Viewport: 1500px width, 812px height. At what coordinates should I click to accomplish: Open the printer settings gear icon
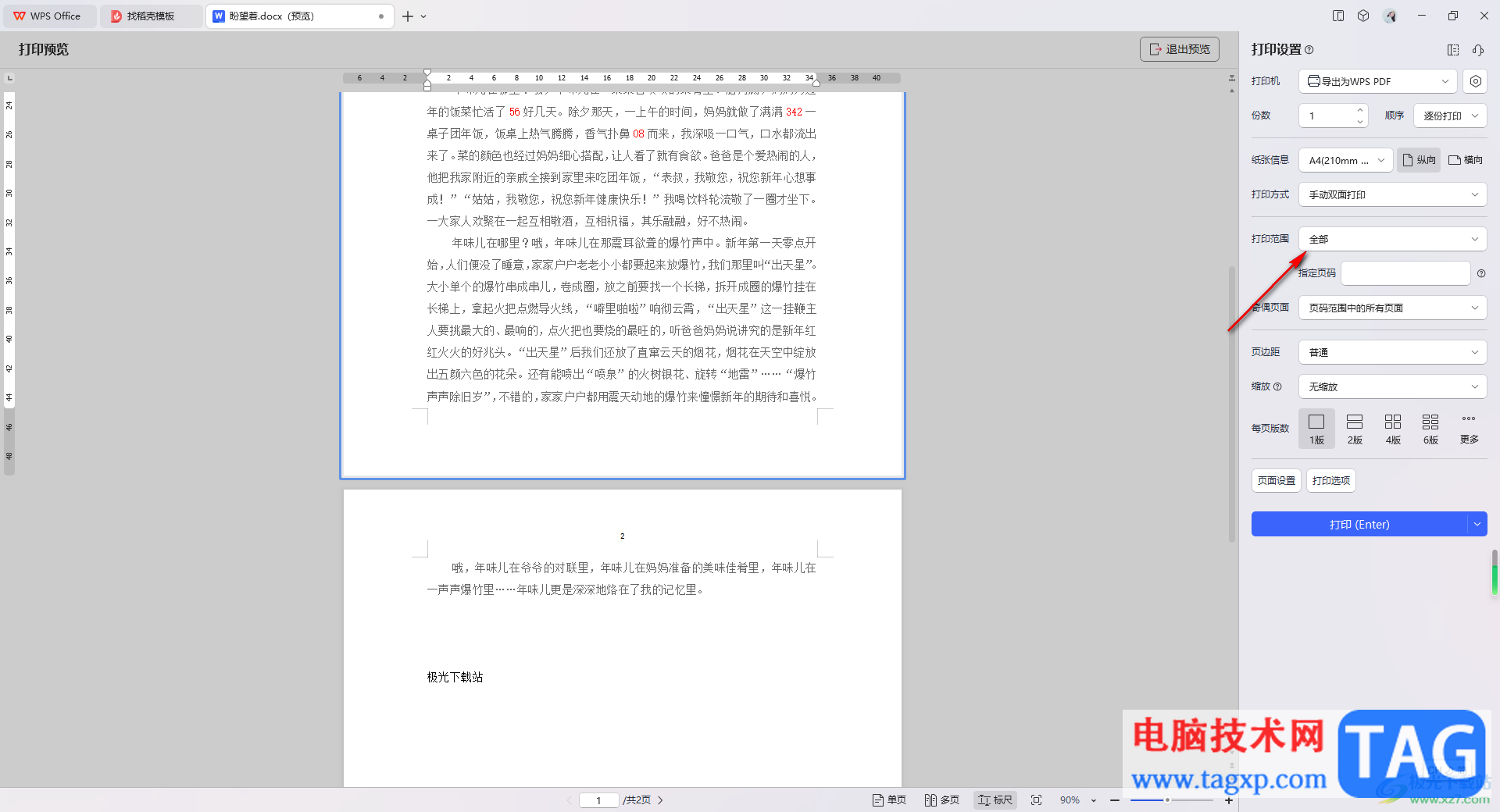(x=1475, y=81)
